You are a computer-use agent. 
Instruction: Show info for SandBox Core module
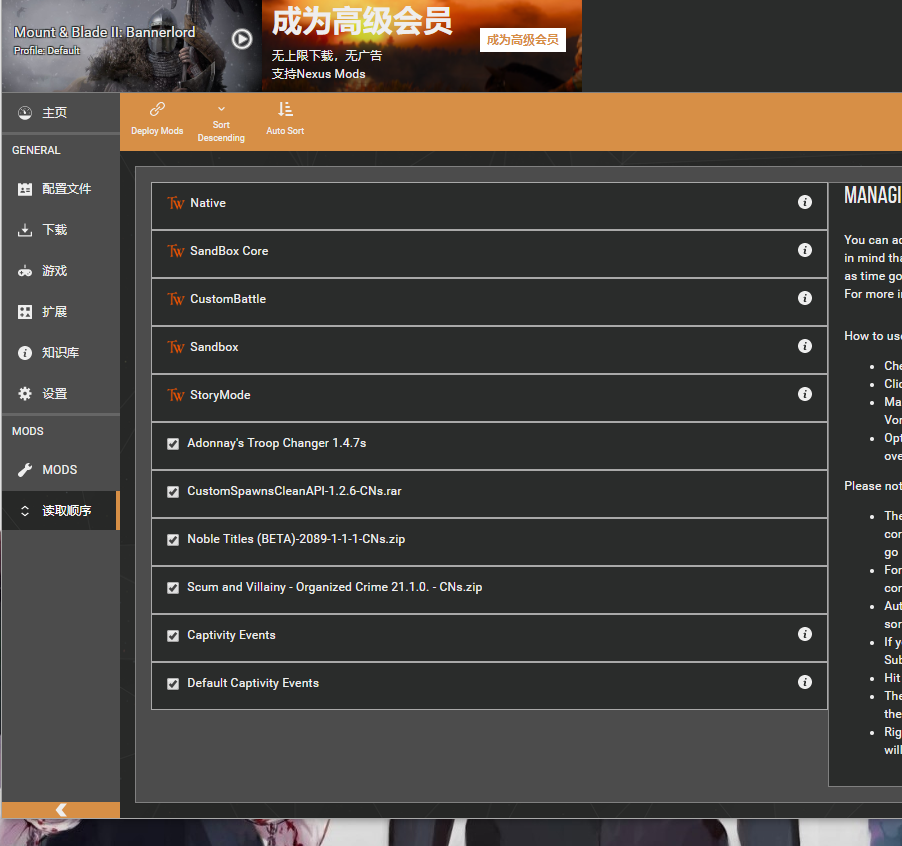coord(804,250)
